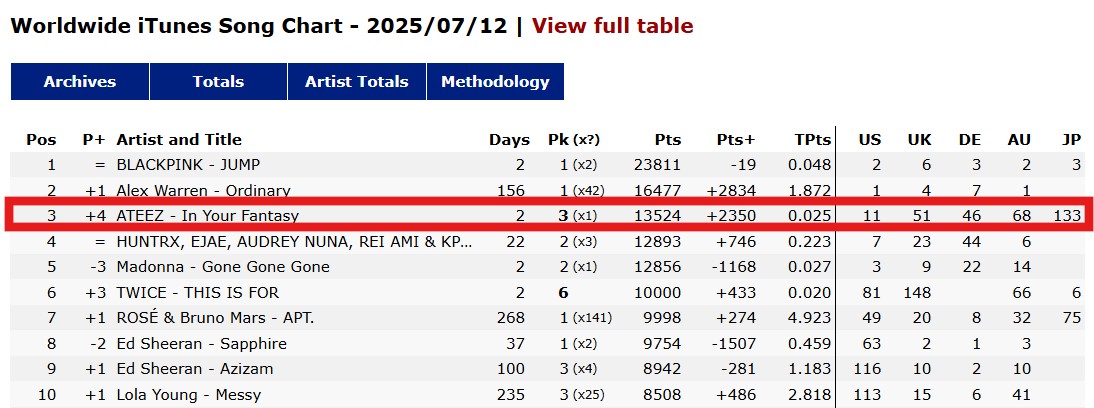Image resolution: width=1094 pixels, height=408 pixels.
Task: Open the Totals tab
Action: click(x=218, y=82)
